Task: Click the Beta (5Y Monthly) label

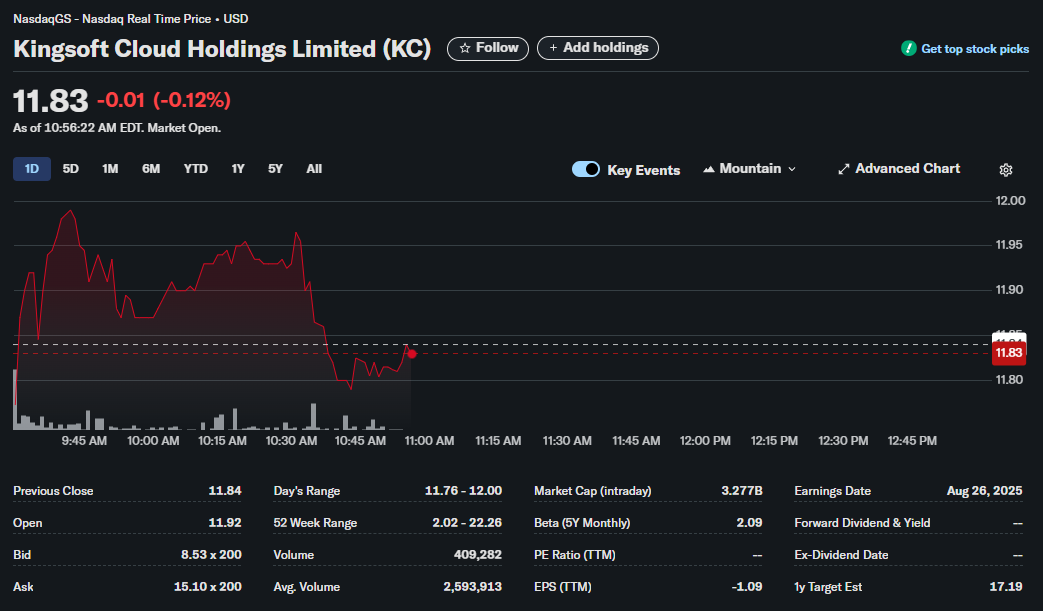Action: click(x=582, y=523)
